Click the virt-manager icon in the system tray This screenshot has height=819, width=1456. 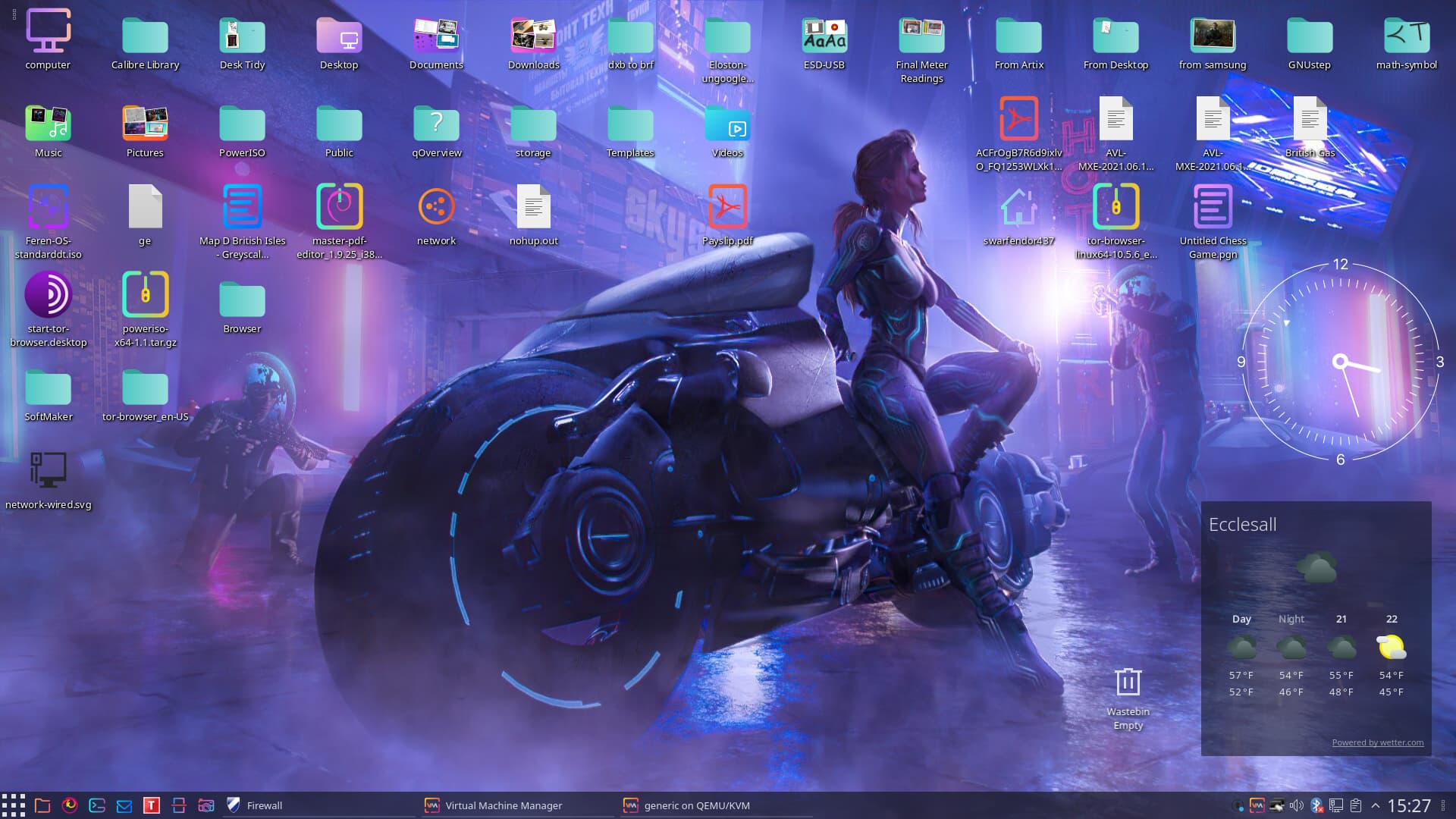(1257, 805)
